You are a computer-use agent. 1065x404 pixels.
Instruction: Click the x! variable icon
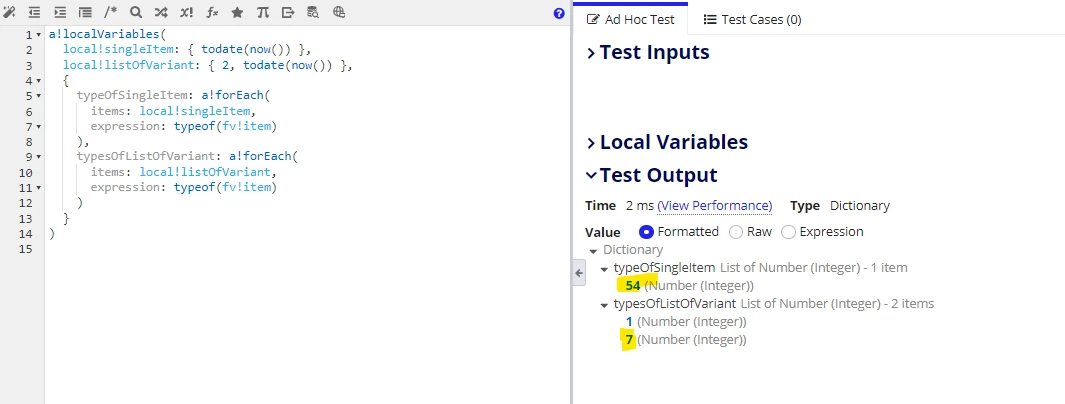point(186,12)
